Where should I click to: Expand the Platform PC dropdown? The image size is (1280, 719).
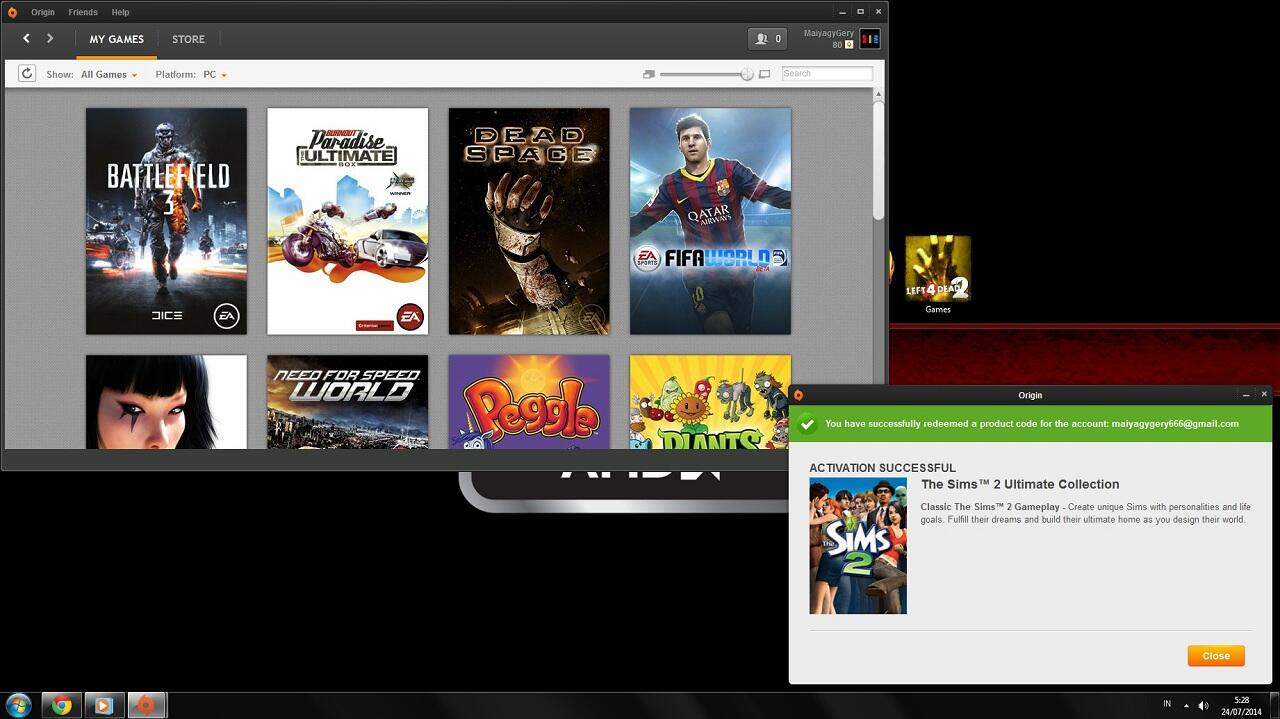click(215, 75)
